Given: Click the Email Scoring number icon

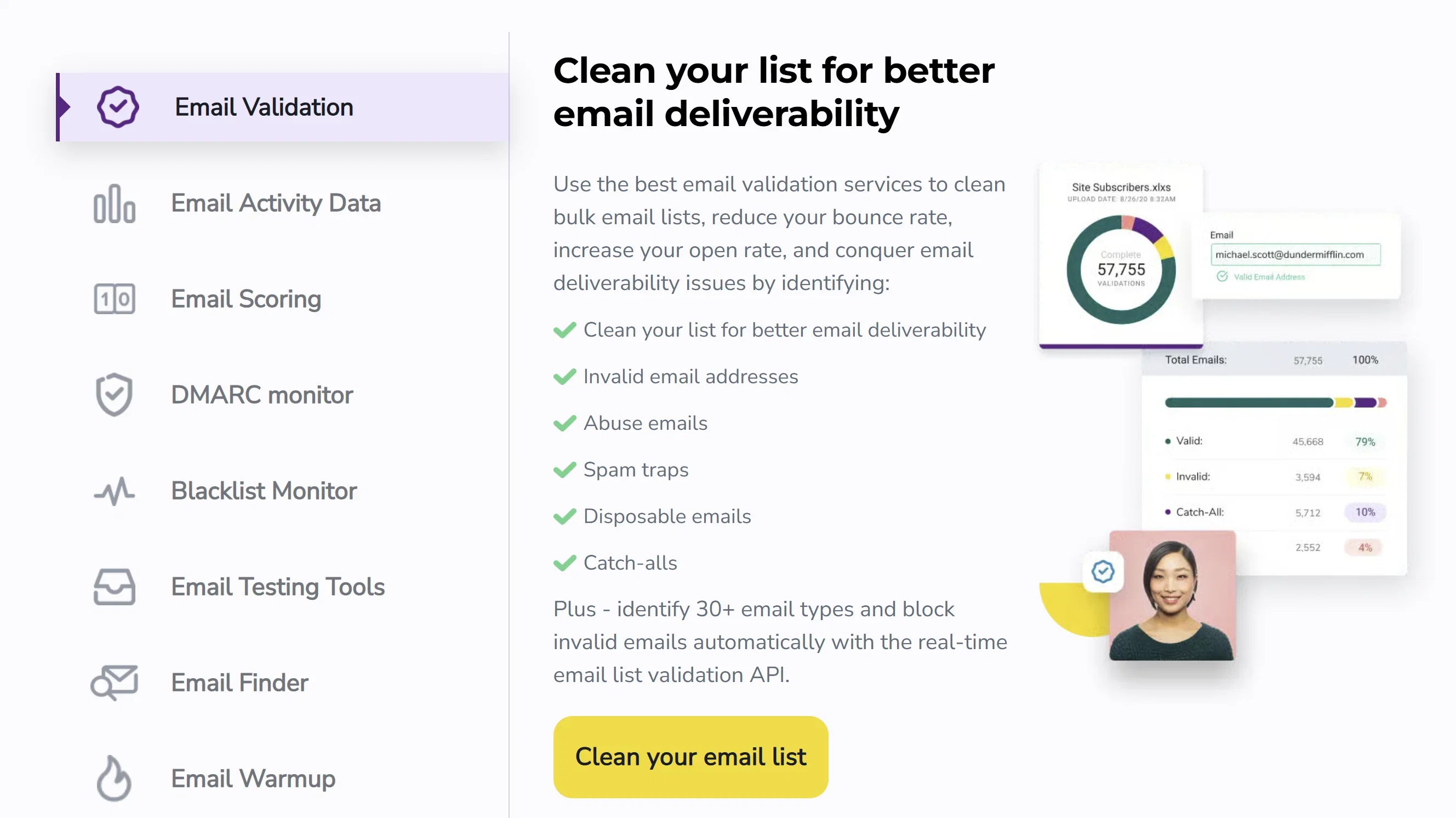Looking at the screenshot, I should pyautogui.click(x=114, y=299).
